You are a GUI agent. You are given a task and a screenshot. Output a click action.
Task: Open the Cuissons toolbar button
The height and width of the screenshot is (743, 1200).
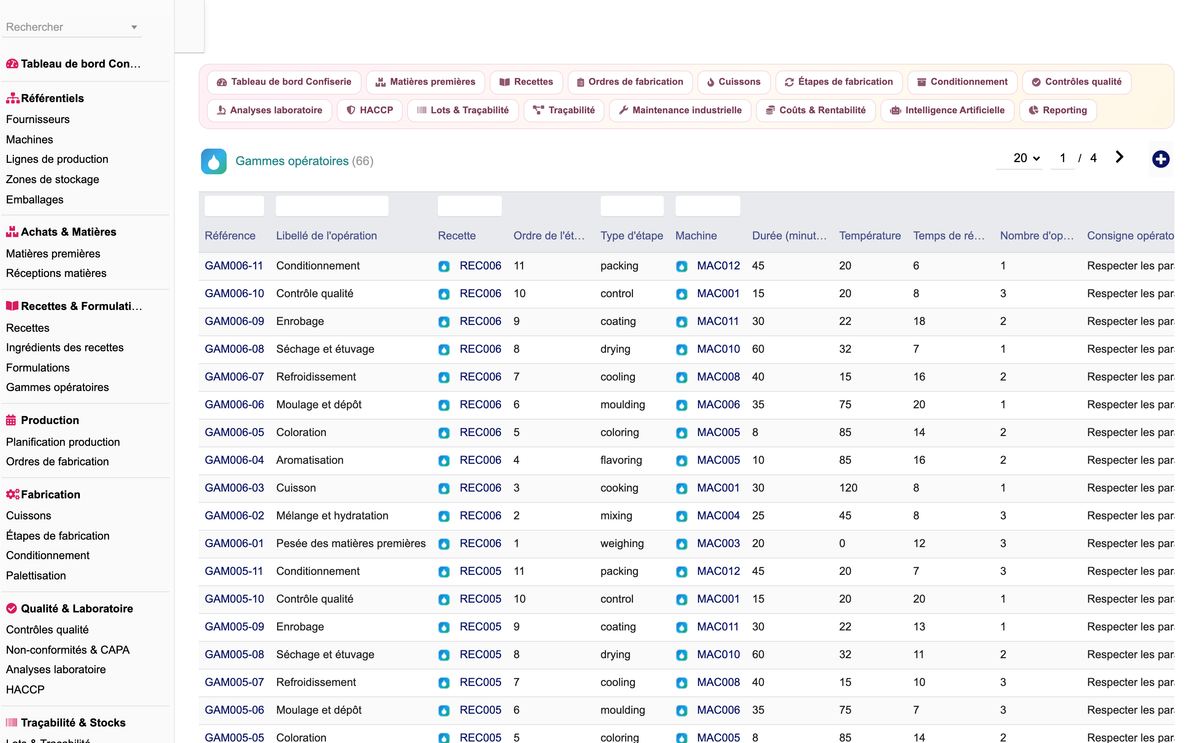click(x=733, y=82)
